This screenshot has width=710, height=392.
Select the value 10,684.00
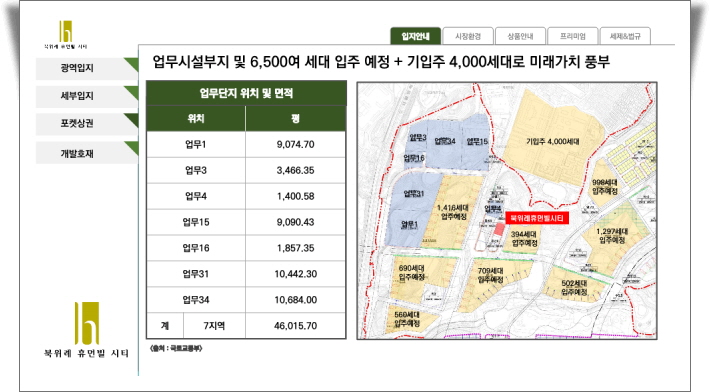(x=295, y=300)
